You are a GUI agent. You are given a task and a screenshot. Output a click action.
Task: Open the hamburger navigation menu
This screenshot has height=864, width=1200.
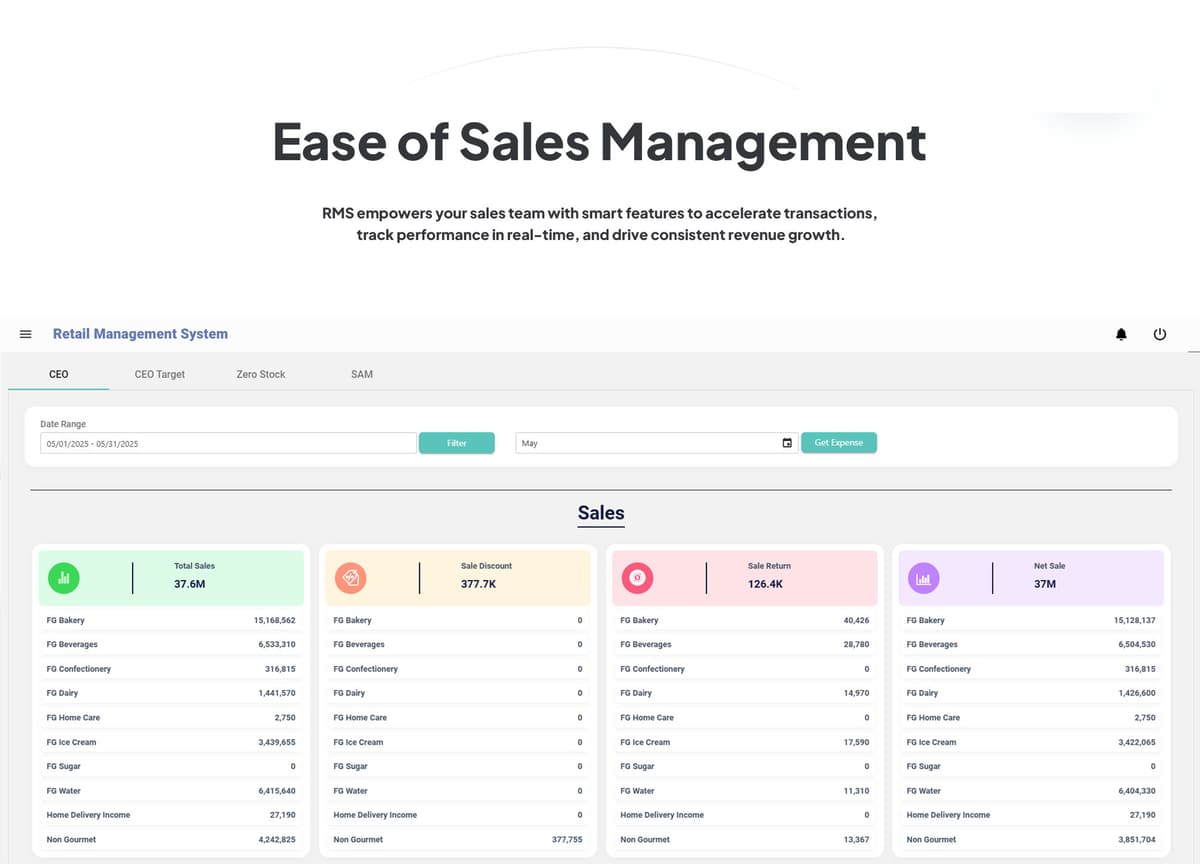click(x=26, y=334)
